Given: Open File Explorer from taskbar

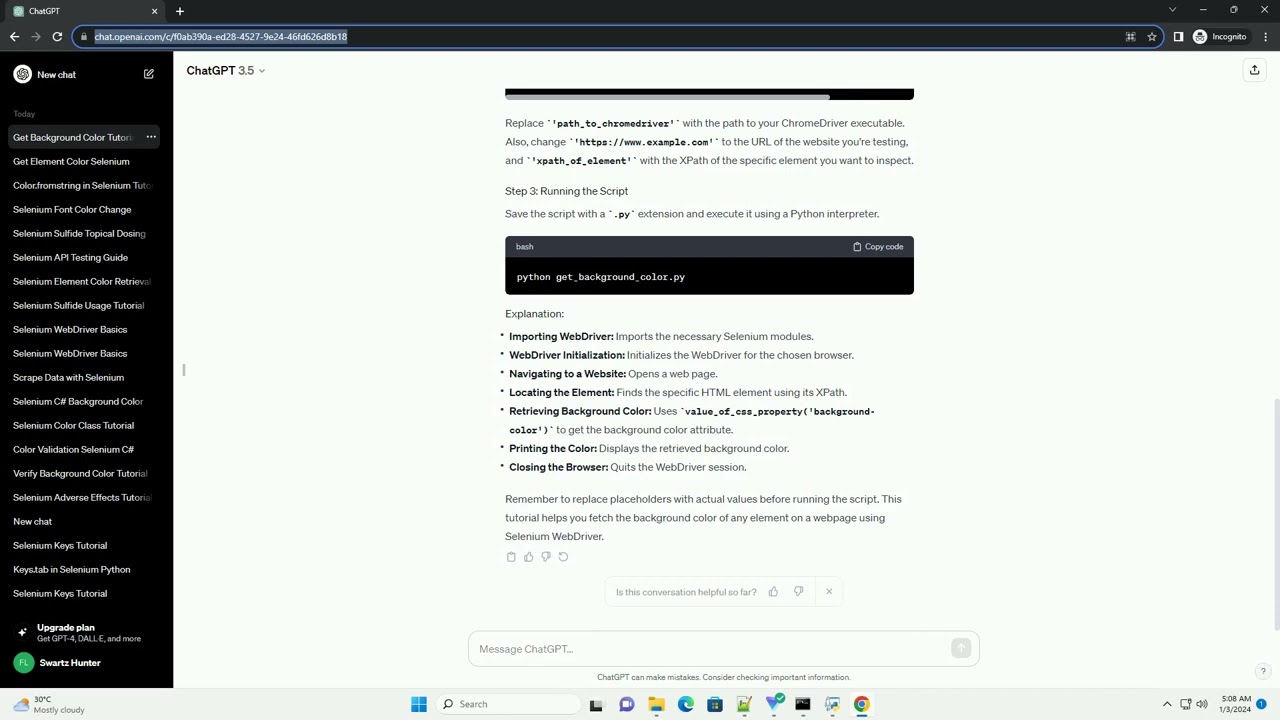Looking at the screenshot, I should click(656, 704).
